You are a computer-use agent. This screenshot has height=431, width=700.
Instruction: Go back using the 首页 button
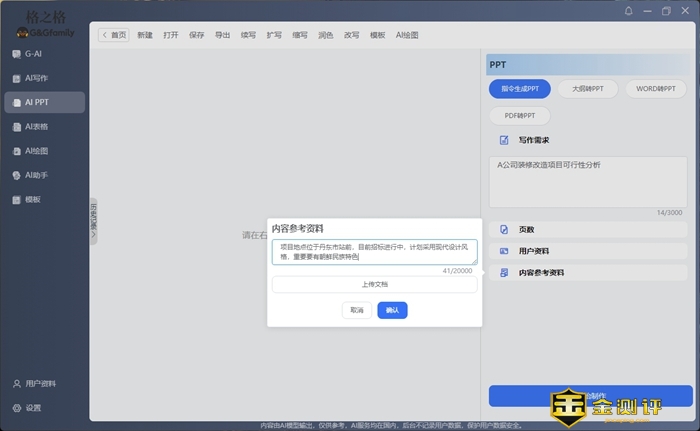(114, 35)
